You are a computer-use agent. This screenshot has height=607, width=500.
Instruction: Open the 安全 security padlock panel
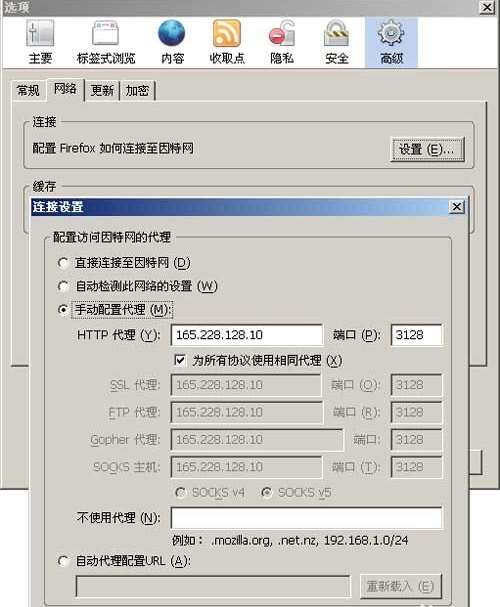(x=337, y=43)
